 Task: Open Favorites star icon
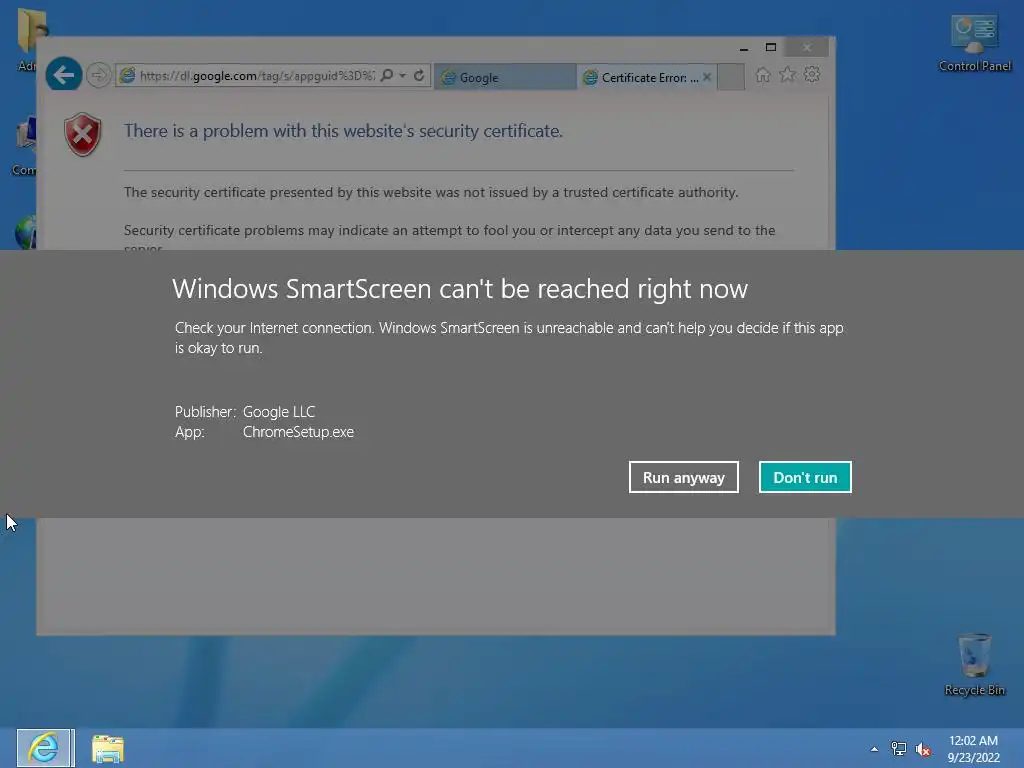[x=787, y=75]
